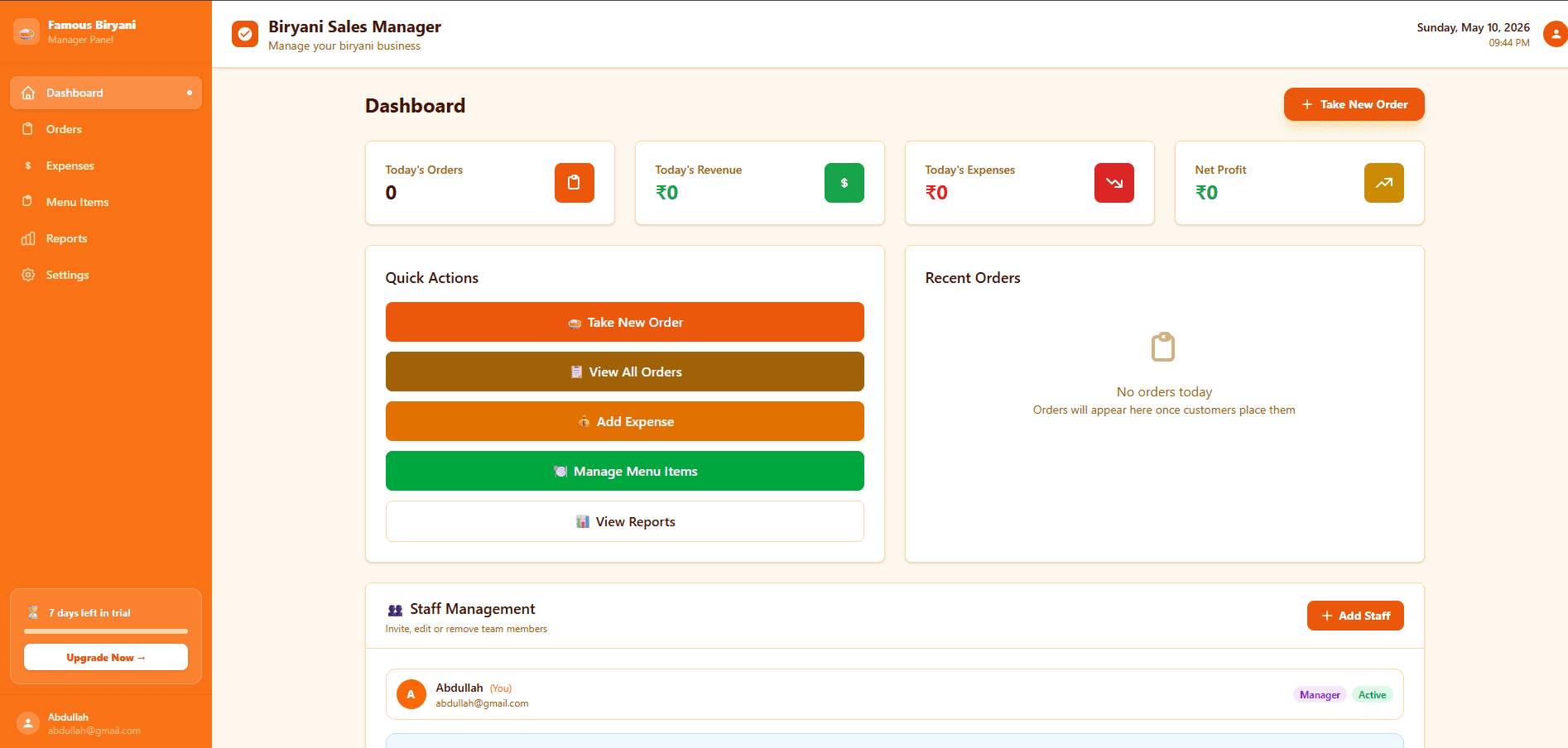Click the '09:44 PM' time in the header
Viewport: 1568px width, 748px height.
1509,43
